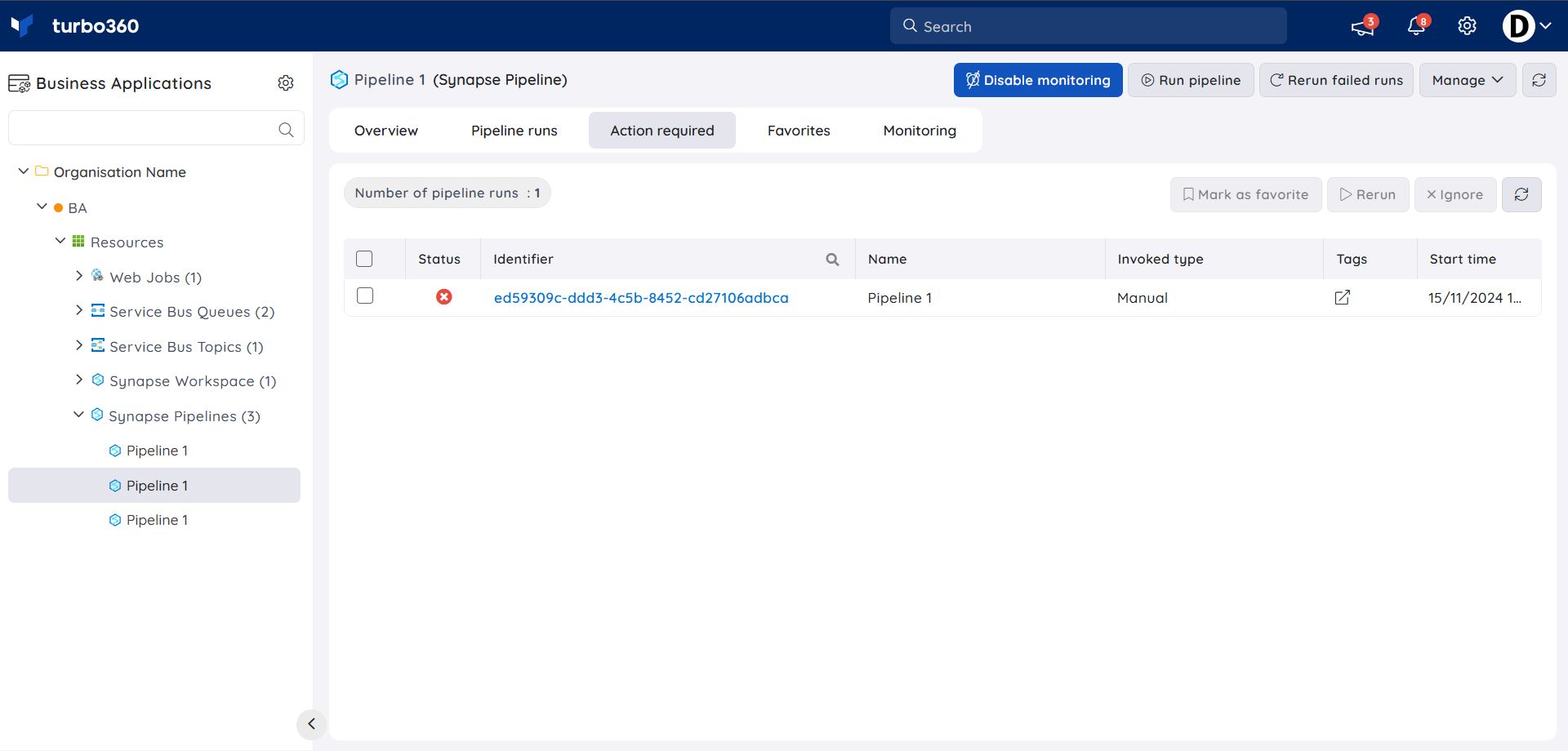Select the Action required tab
The image size is (1568, 751).
coord(661,131)
